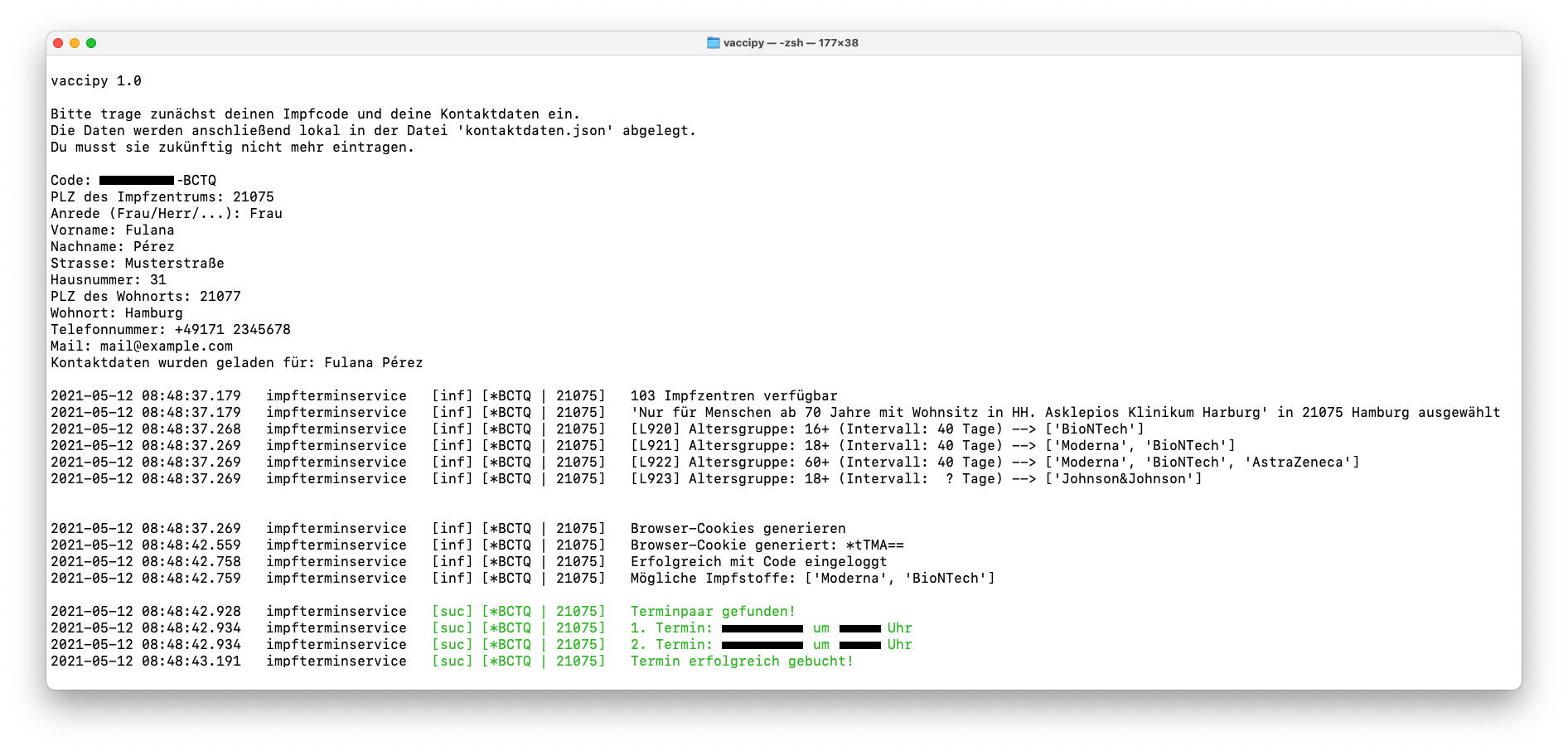Screen dimensions: 1568x751
Task: Click the log message '103 Impfzentren verfügbar'
Action: 734,396
